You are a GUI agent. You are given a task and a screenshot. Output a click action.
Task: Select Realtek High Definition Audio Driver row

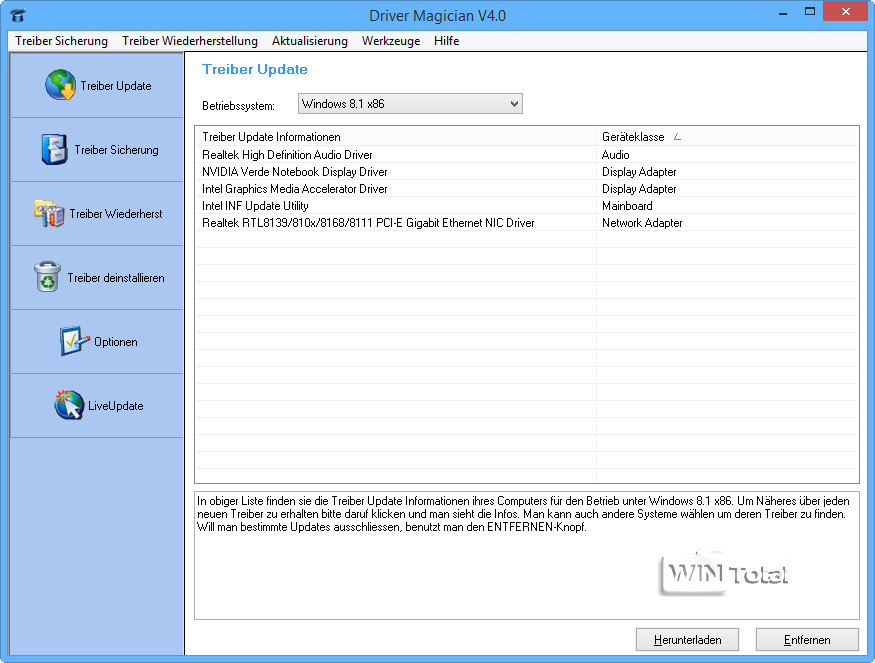pyautogui.click(x=527, y=155)
